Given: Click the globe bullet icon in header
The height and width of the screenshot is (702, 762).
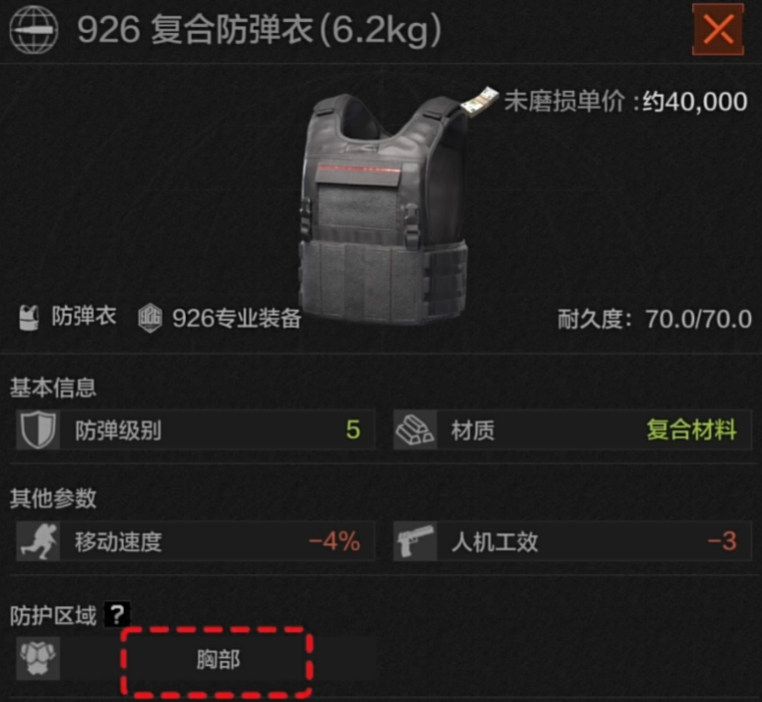Looking at the screenshot, I should tap(34, 29).
